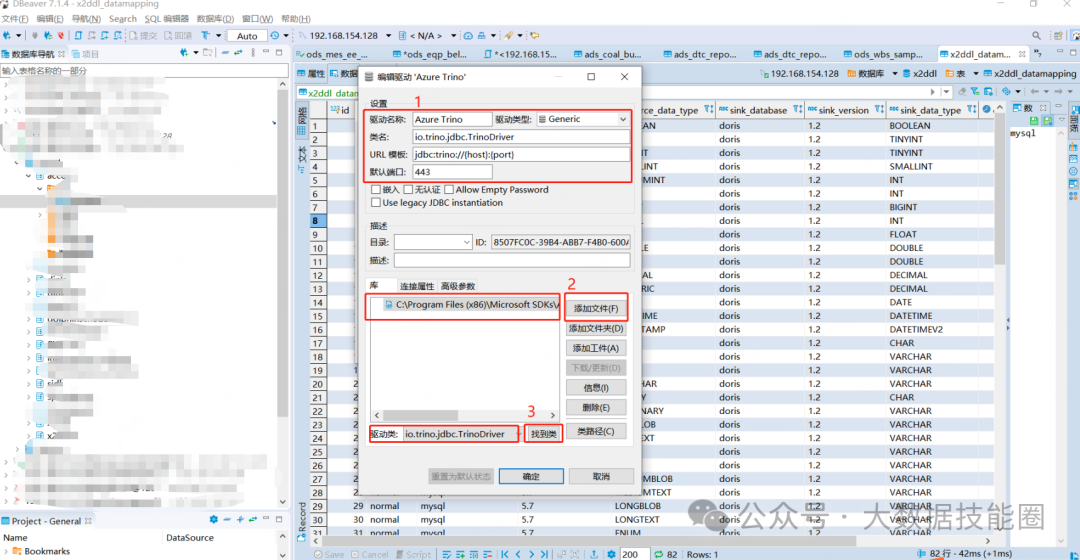Click the disconnect red plug icon
Image resolution: width=1080 pixels, height=560 pixels.
click(61, 36)
